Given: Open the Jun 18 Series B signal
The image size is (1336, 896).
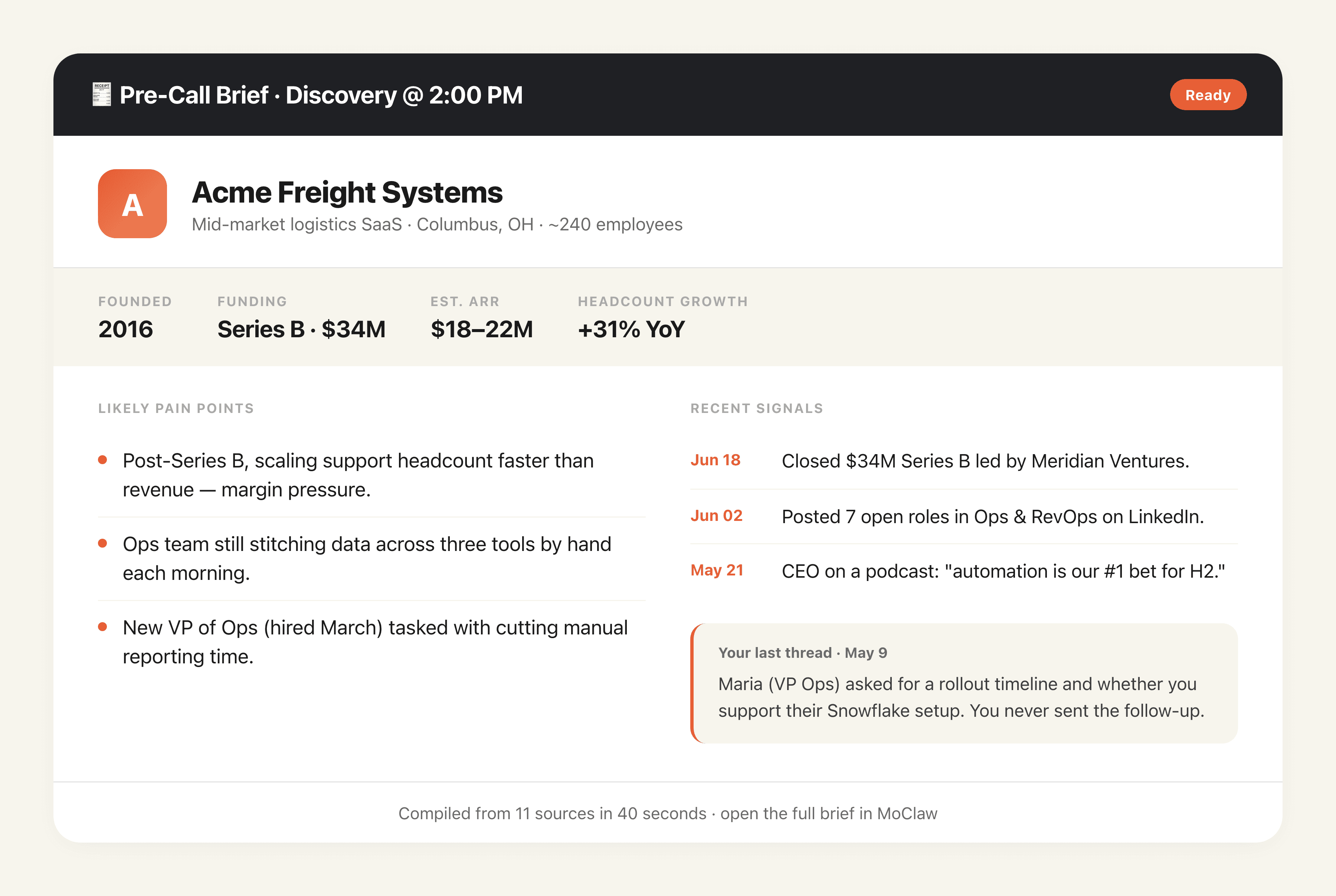Looking at the screenshot, I should (964, 461).
